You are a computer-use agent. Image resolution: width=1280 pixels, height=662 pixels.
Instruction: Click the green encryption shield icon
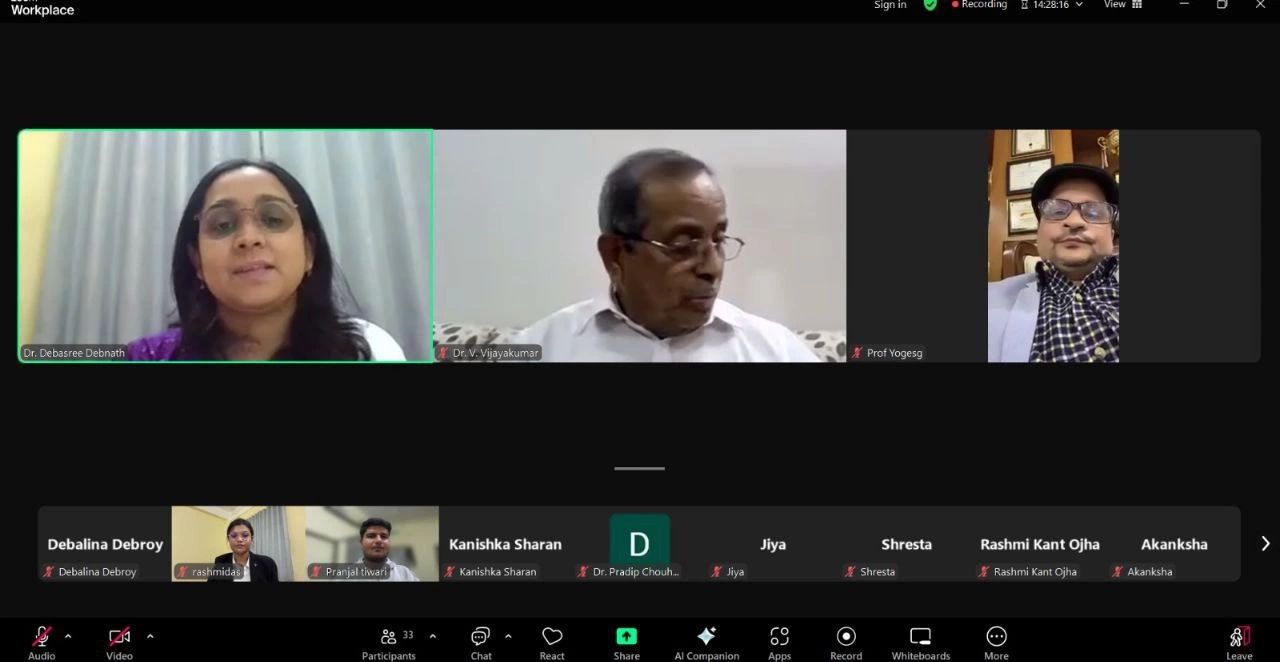click(x=930, y=5)
